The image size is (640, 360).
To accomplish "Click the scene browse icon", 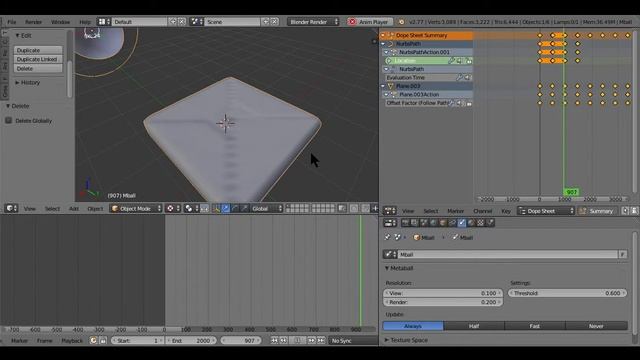I will tap(196, 22).
